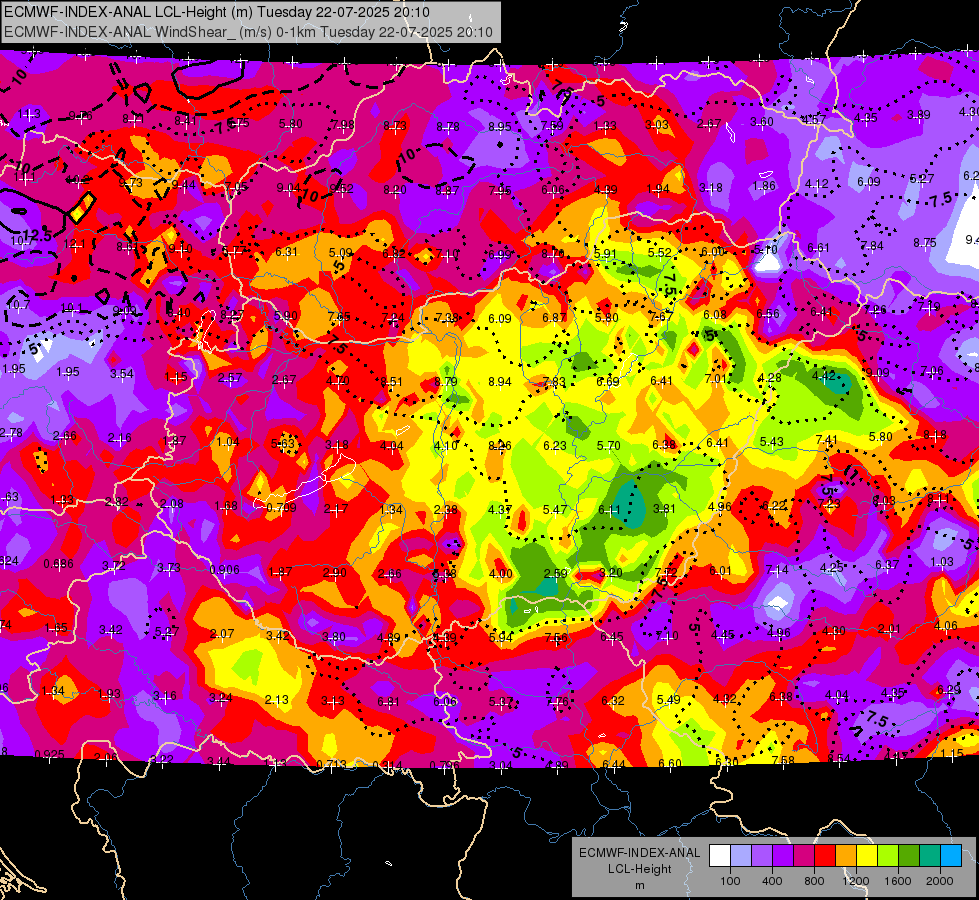Click the light lavender legend swatch

tap(741, 856)
